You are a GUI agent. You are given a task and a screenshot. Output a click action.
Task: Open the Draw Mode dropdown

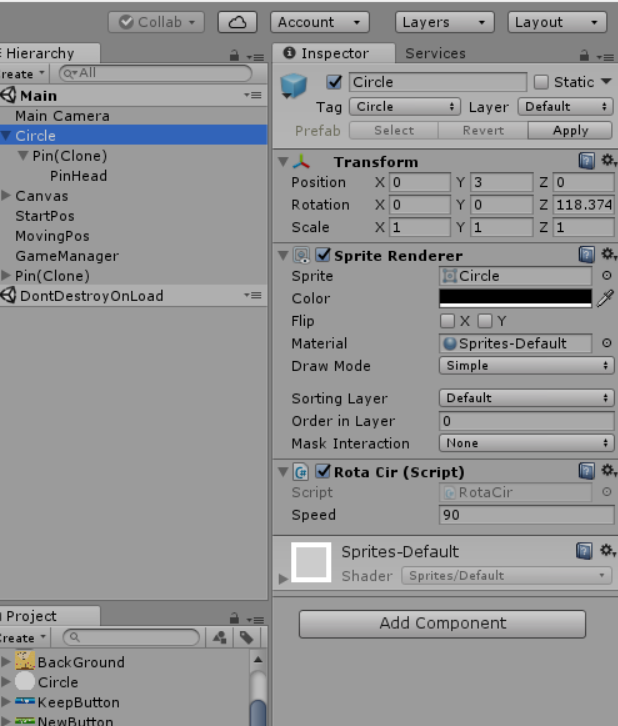pyautogui.click(x=526, y=365)
